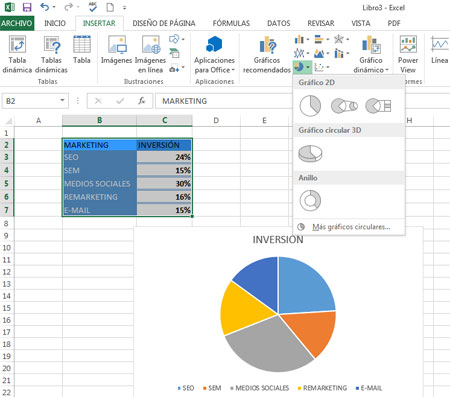Select the 24% cell for SEO
The width and height of the screenshot is (450, 397).
click(164, 157)
